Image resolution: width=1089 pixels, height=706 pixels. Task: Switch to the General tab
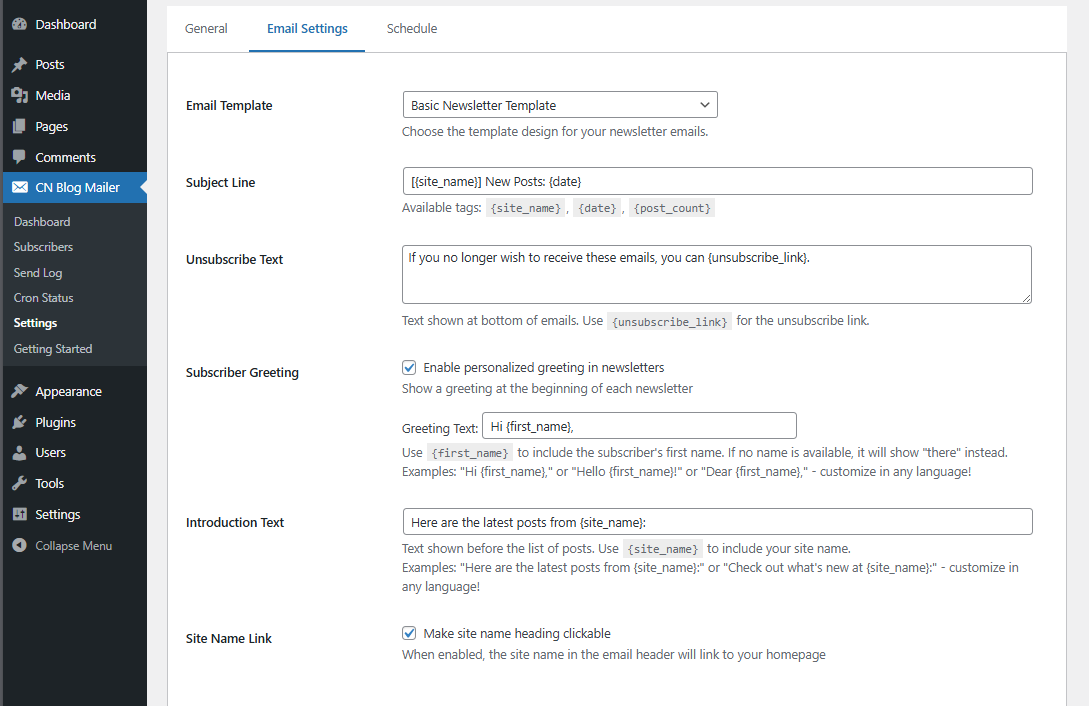pyautogui.click(x=207, y=29)
